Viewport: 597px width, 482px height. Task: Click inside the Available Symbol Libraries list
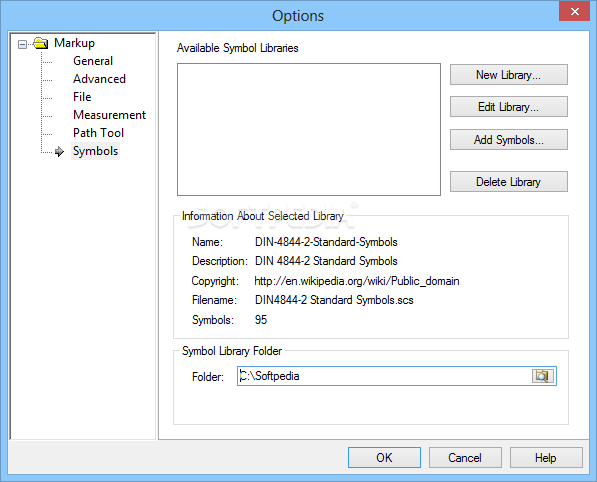click(x=309, y=129)
